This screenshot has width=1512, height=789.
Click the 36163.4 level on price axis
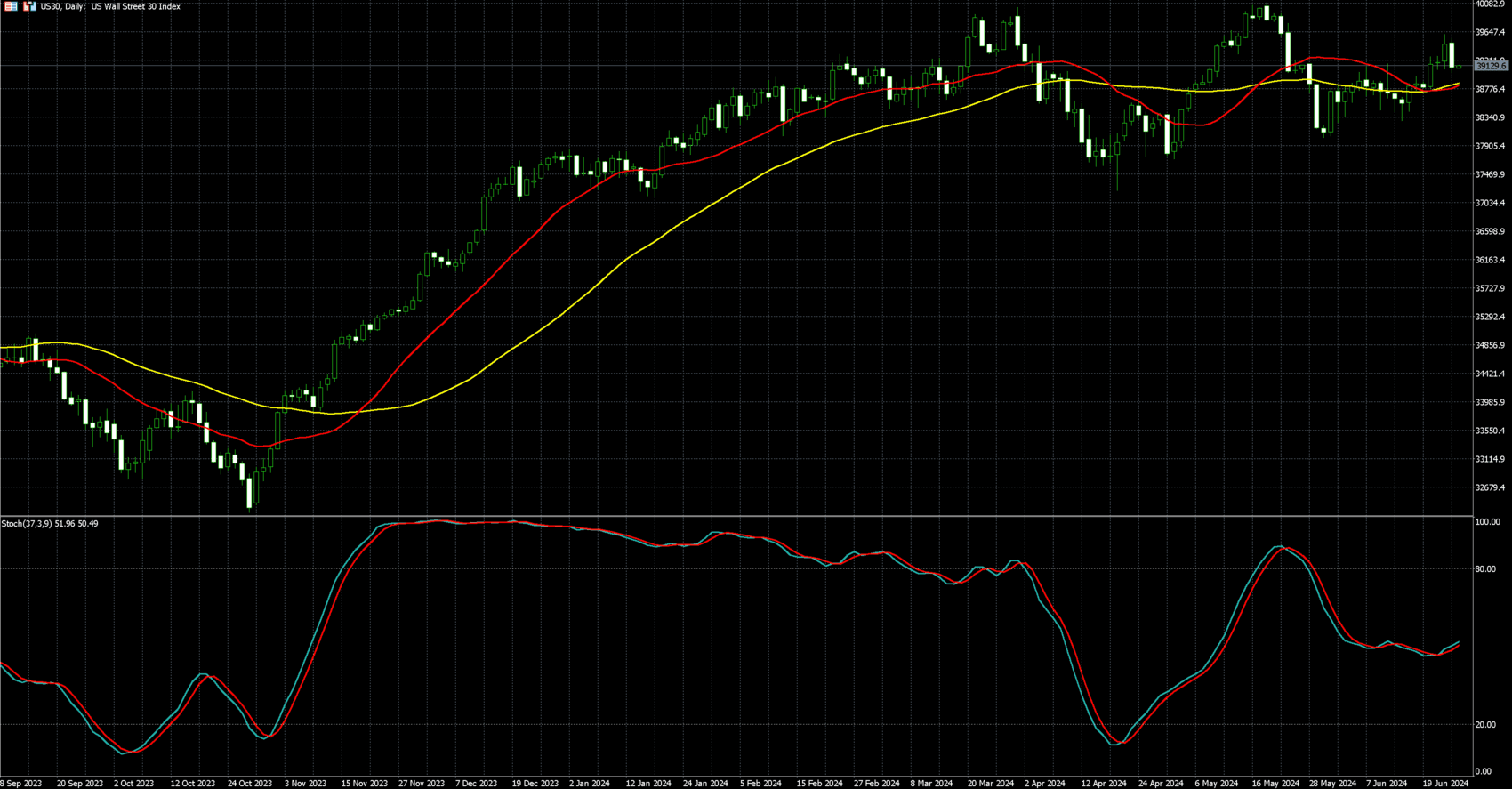[1490, 260]
